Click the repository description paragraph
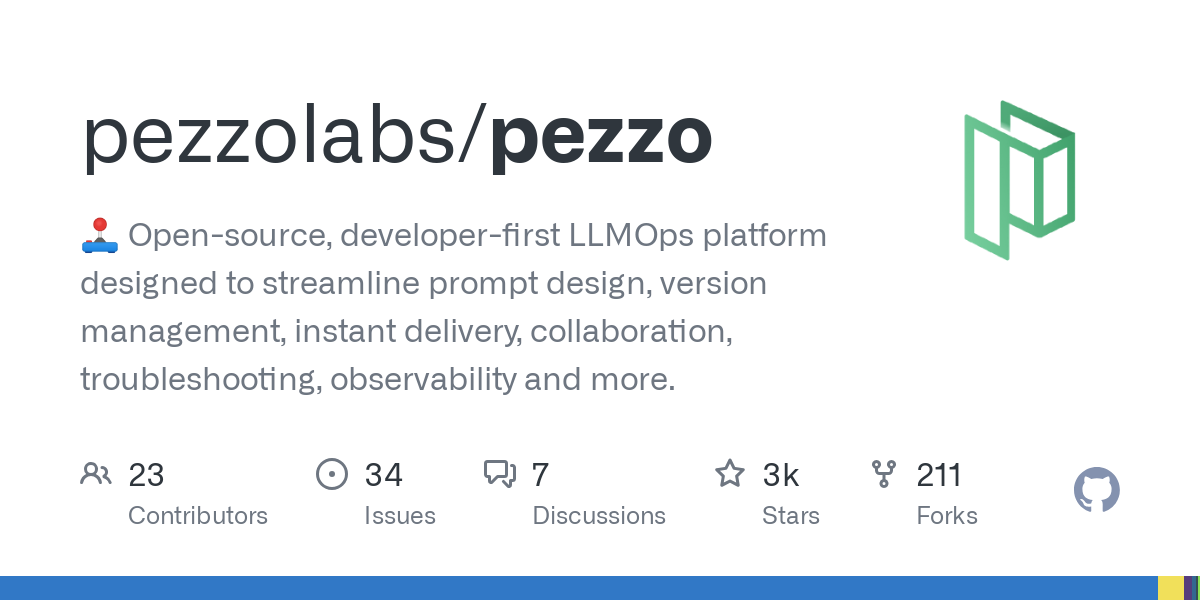This screenshot has height=600, width=1200. pos(453,307)
